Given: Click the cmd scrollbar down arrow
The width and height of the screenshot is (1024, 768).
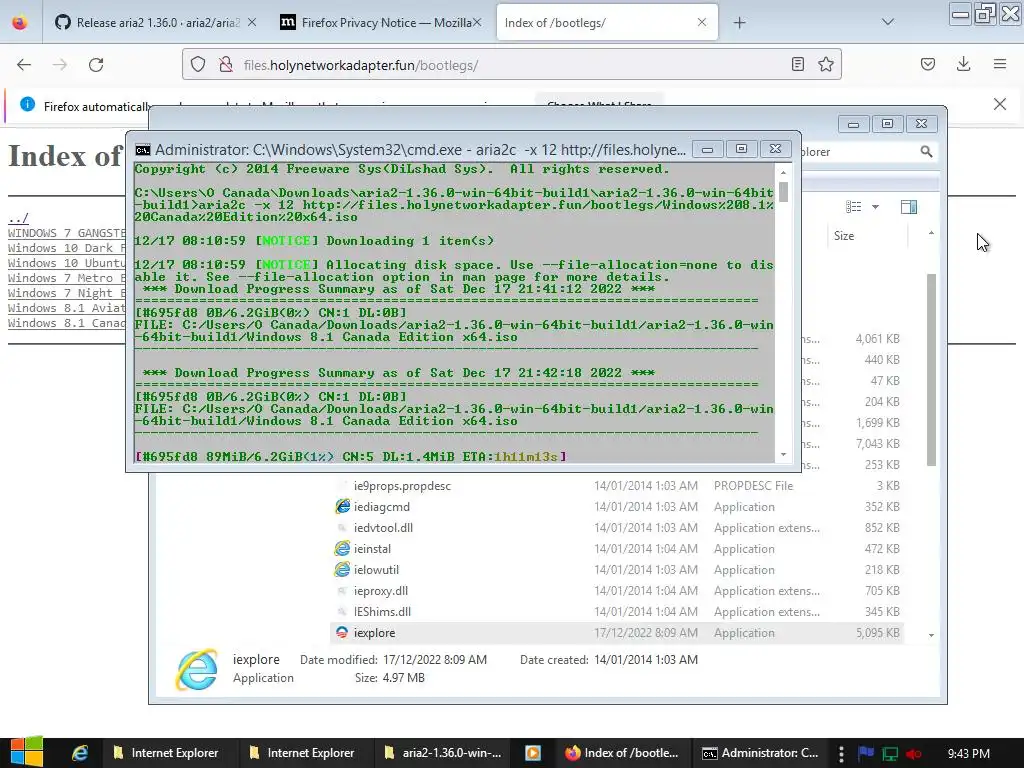Looking at the screenshot, I should (783, 455).
